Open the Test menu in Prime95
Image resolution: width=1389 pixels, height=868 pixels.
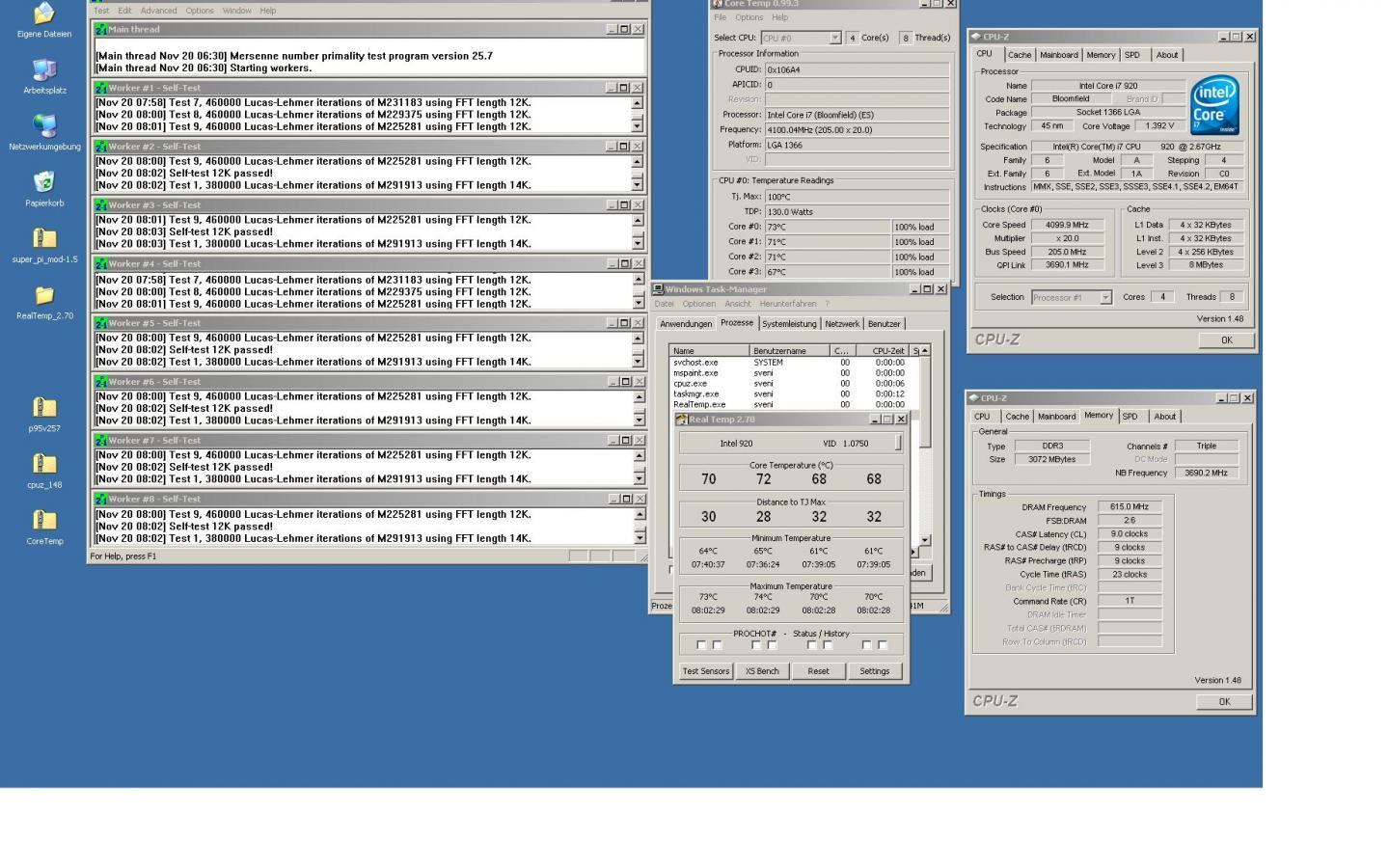click(101, 11)
